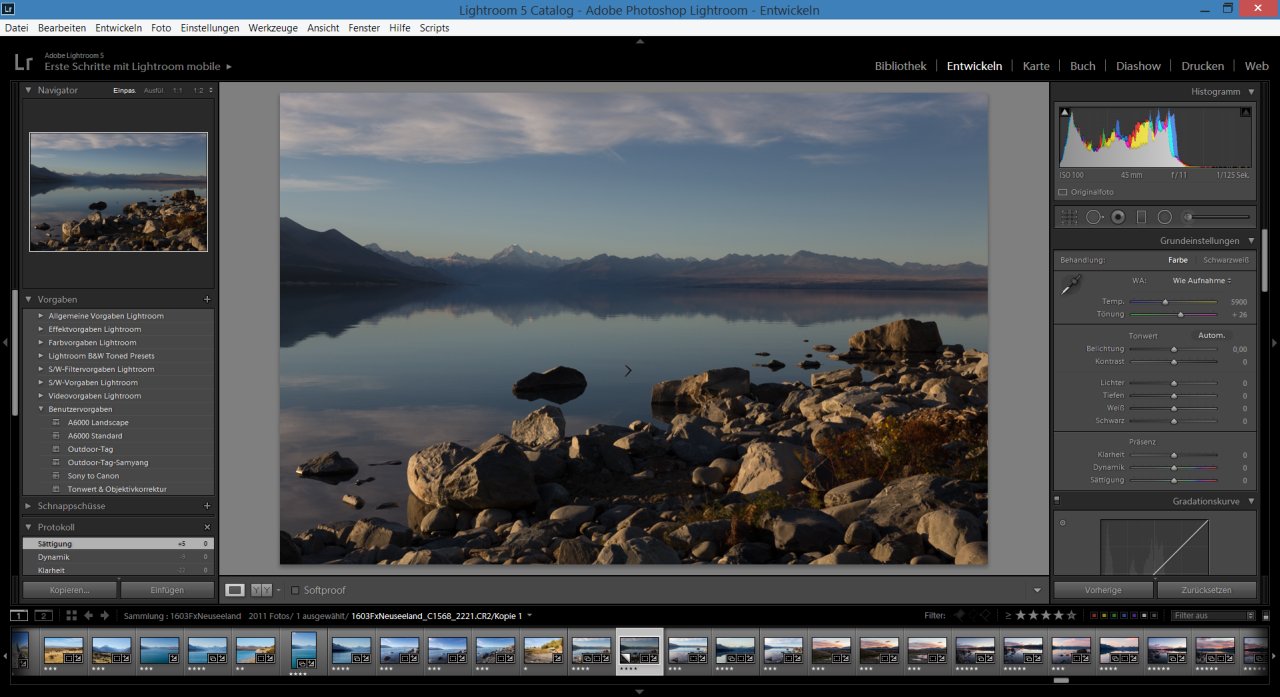Toggle the rating comparison ≥ symbol
Viewport: 1280px width, 697px height.
coord(1008,615)
